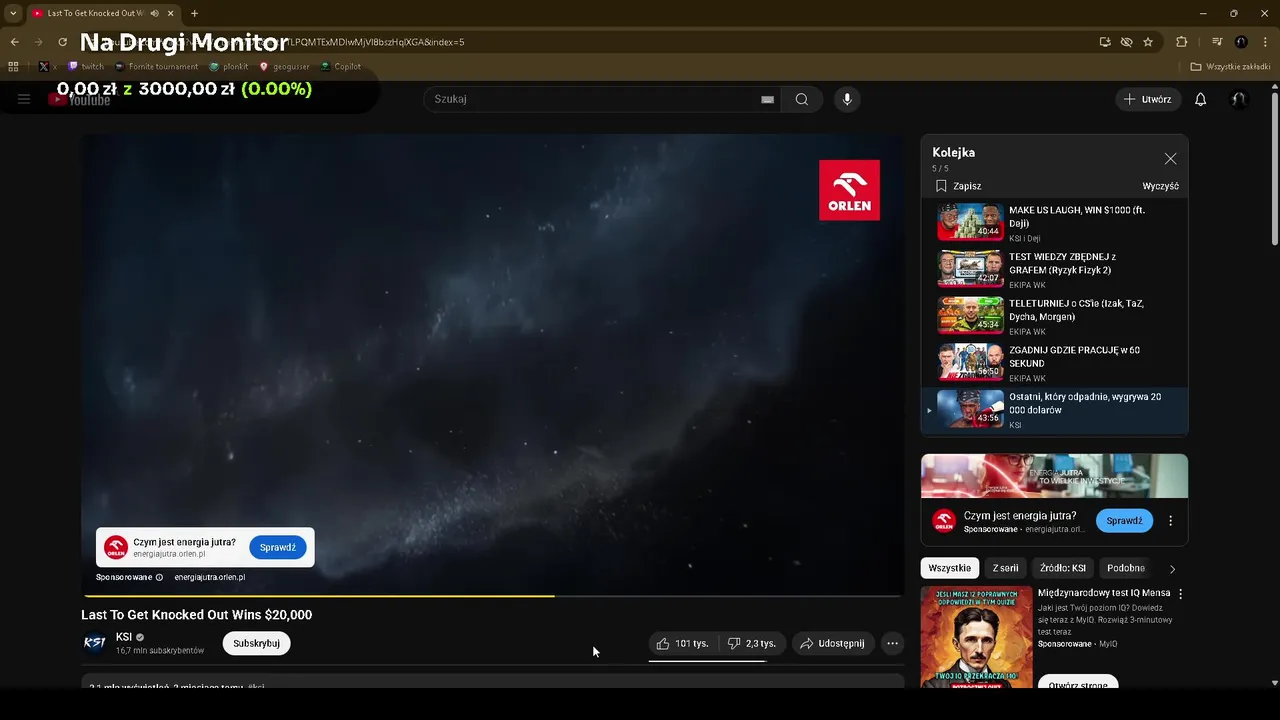Open more actions three-dot button below video
Viewport: 1280px width, 720px height.
pos(893,643)
